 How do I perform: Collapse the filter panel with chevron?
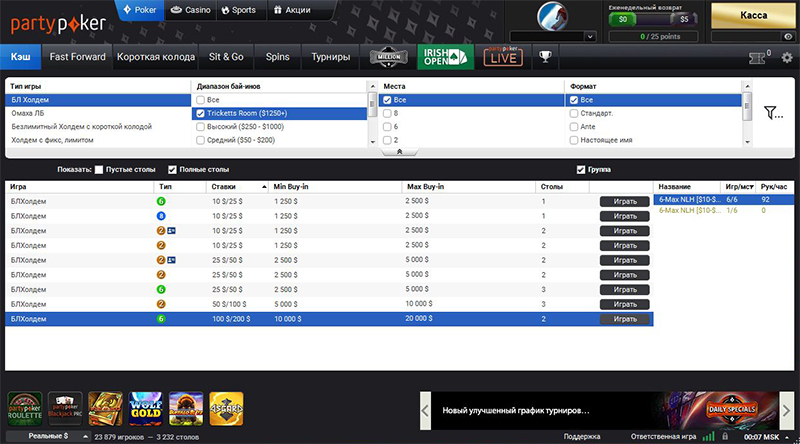[399, 152]
